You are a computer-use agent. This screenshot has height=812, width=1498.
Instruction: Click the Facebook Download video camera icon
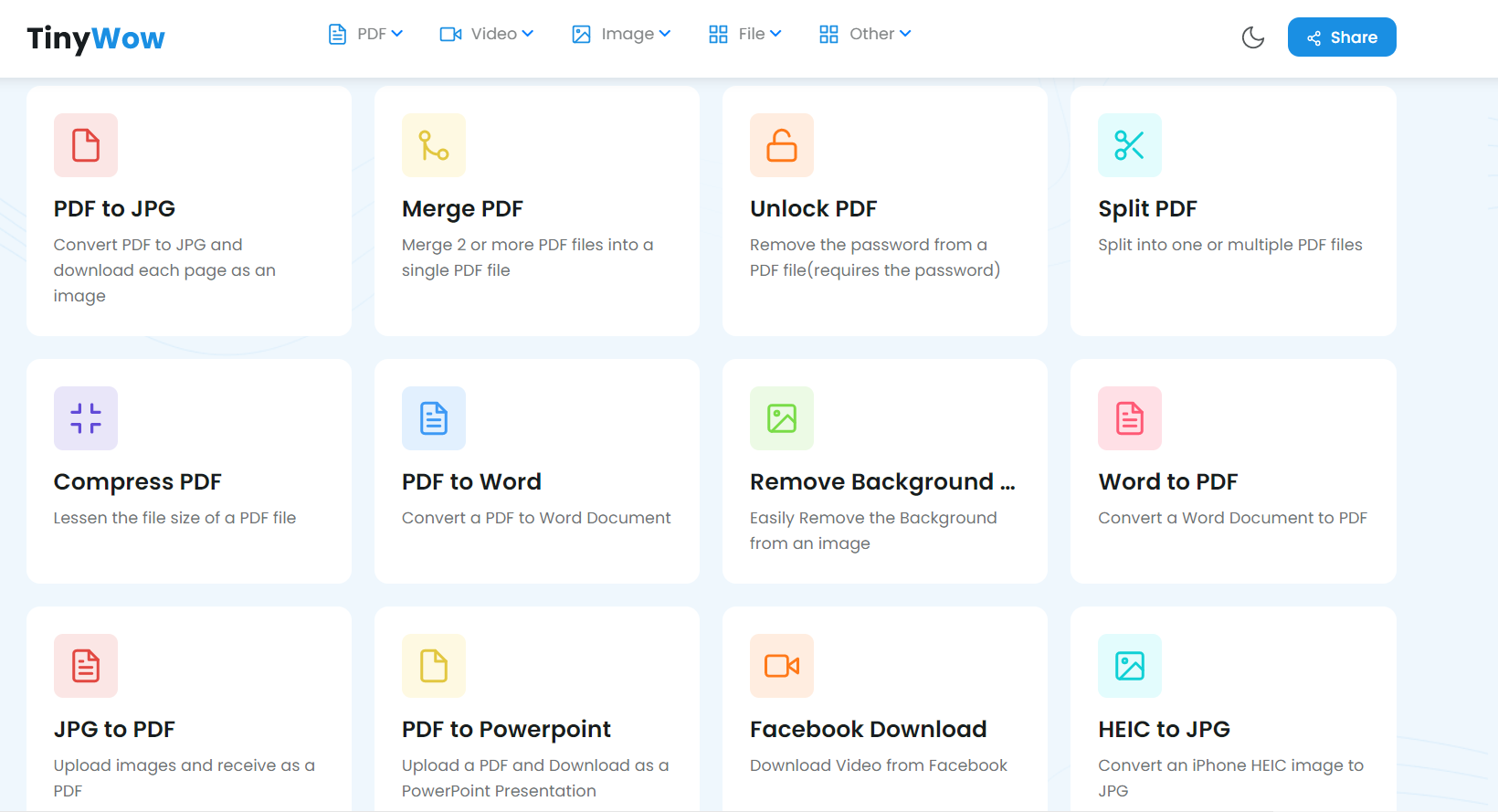[x=782, y=666]
